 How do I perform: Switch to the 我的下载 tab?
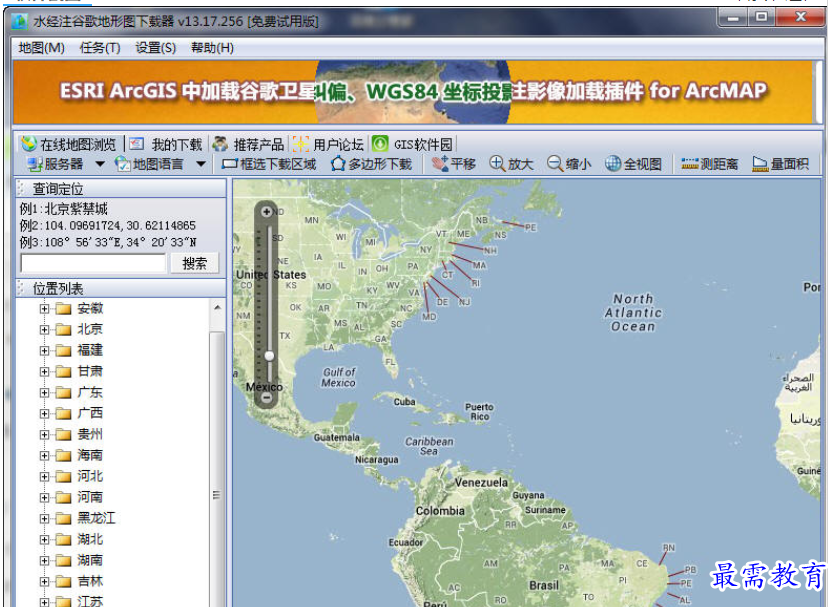point(166,144)
